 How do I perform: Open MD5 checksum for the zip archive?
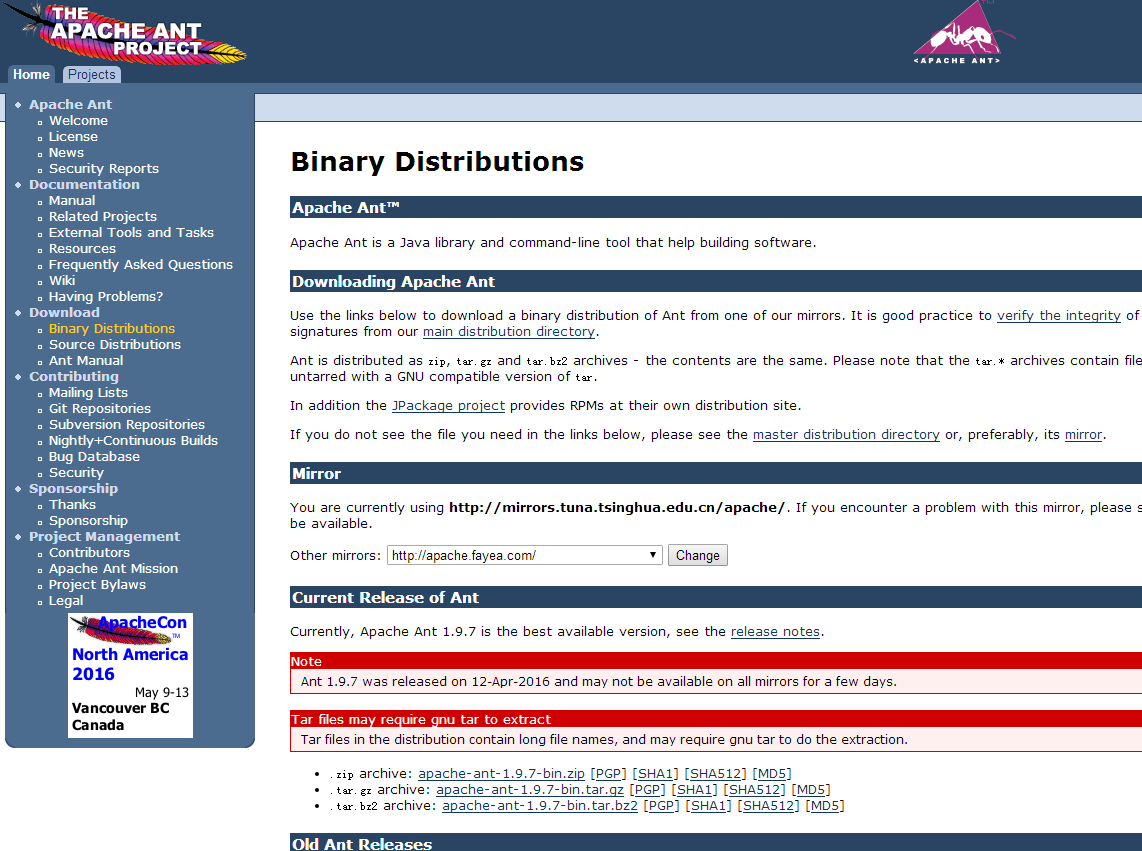(x=772, y=774)
